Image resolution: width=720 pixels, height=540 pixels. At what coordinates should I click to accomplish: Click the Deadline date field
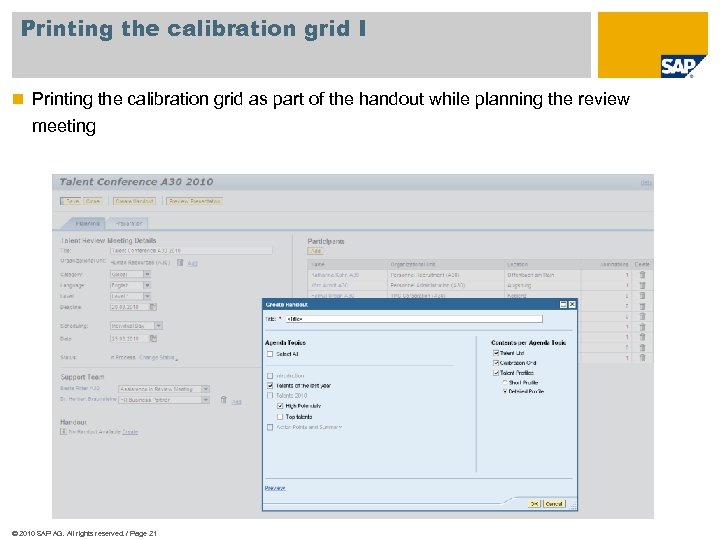129,307
